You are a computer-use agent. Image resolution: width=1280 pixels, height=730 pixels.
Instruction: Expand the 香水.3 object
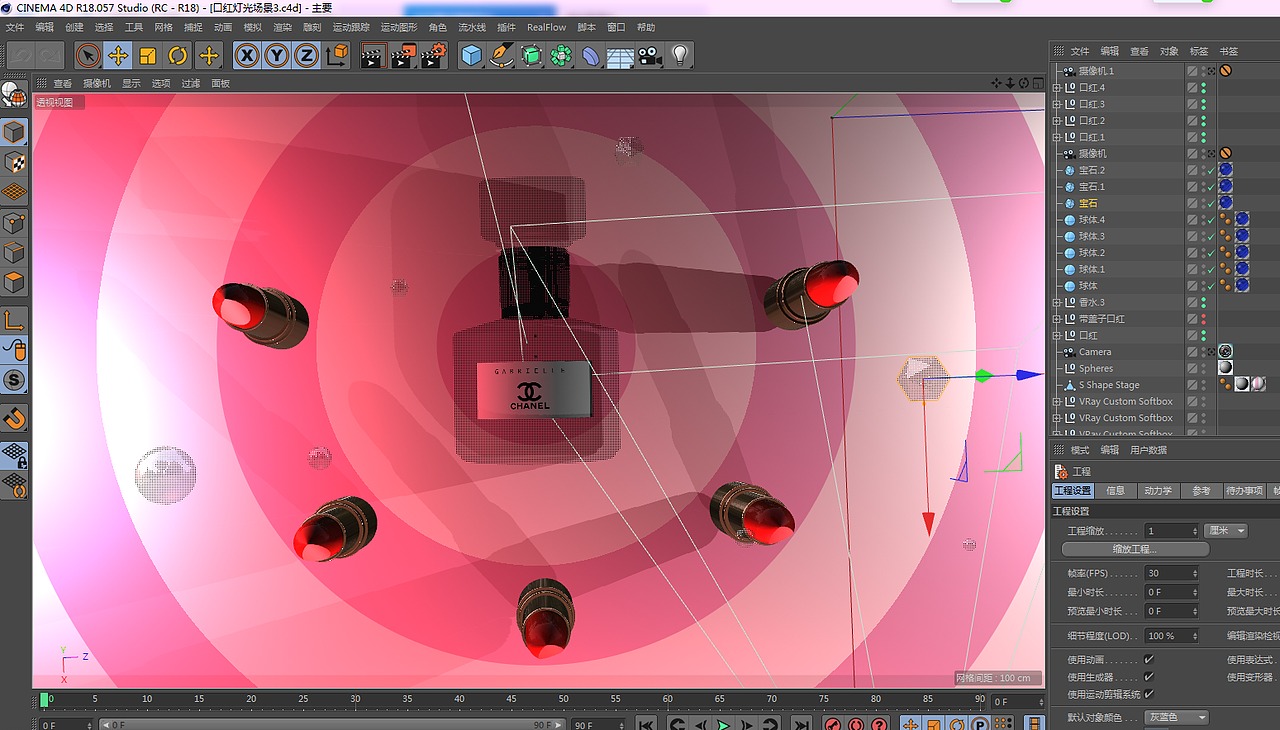[1057, 302]
